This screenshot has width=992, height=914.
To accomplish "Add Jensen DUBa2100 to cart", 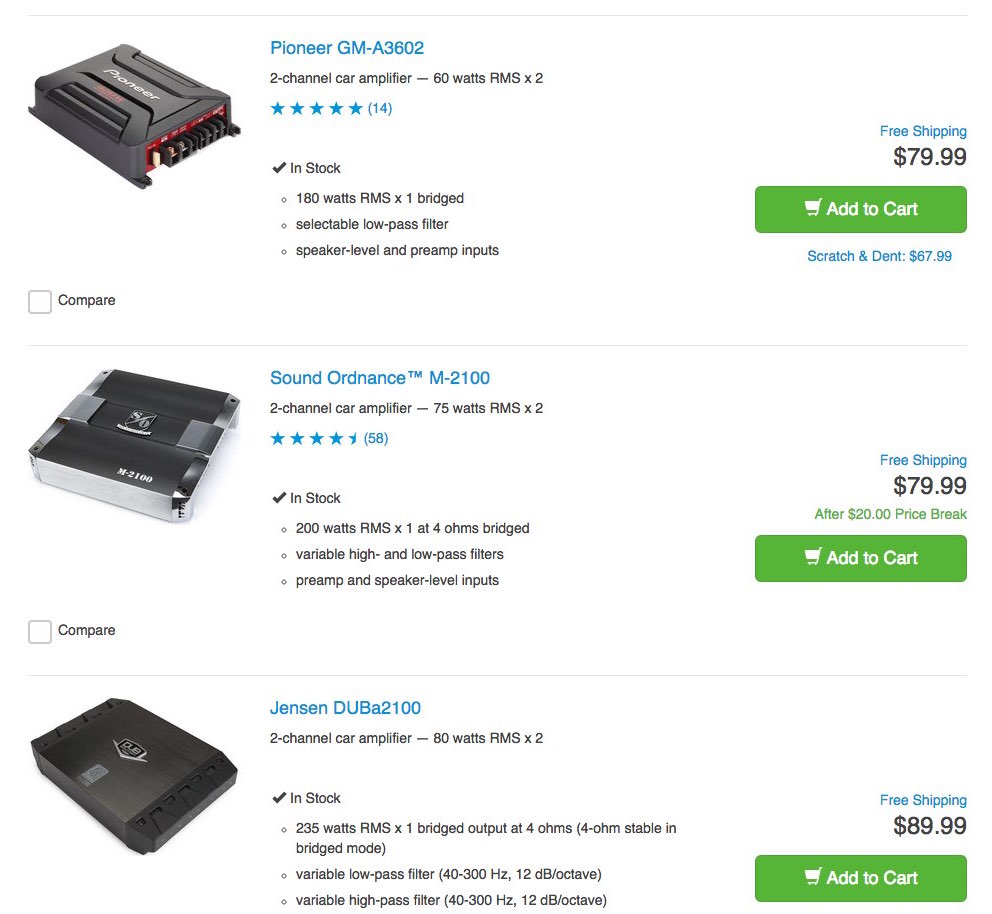I will pyautogui.click(x=860, y=878).
